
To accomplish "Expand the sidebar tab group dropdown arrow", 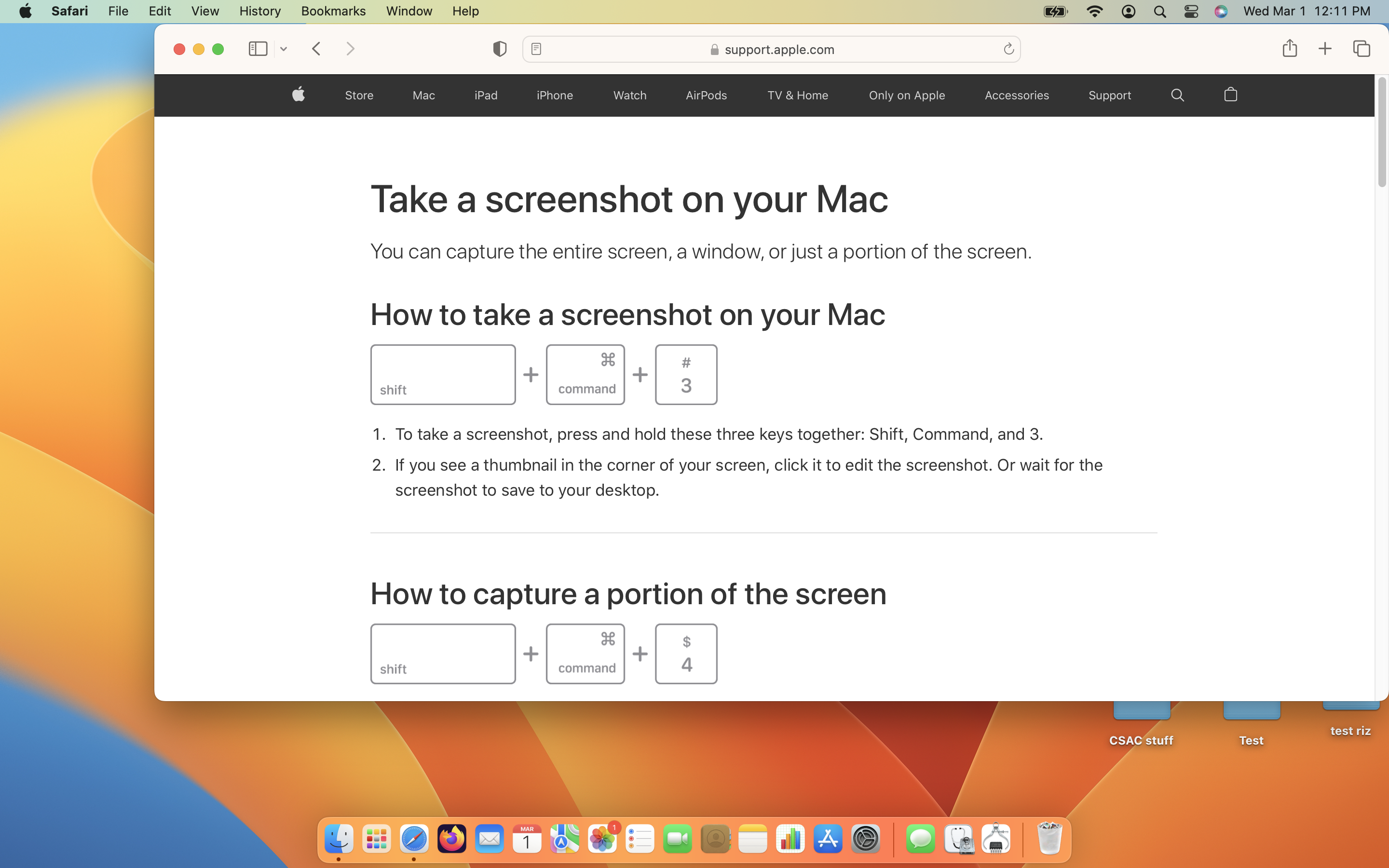I will (284, 49).
